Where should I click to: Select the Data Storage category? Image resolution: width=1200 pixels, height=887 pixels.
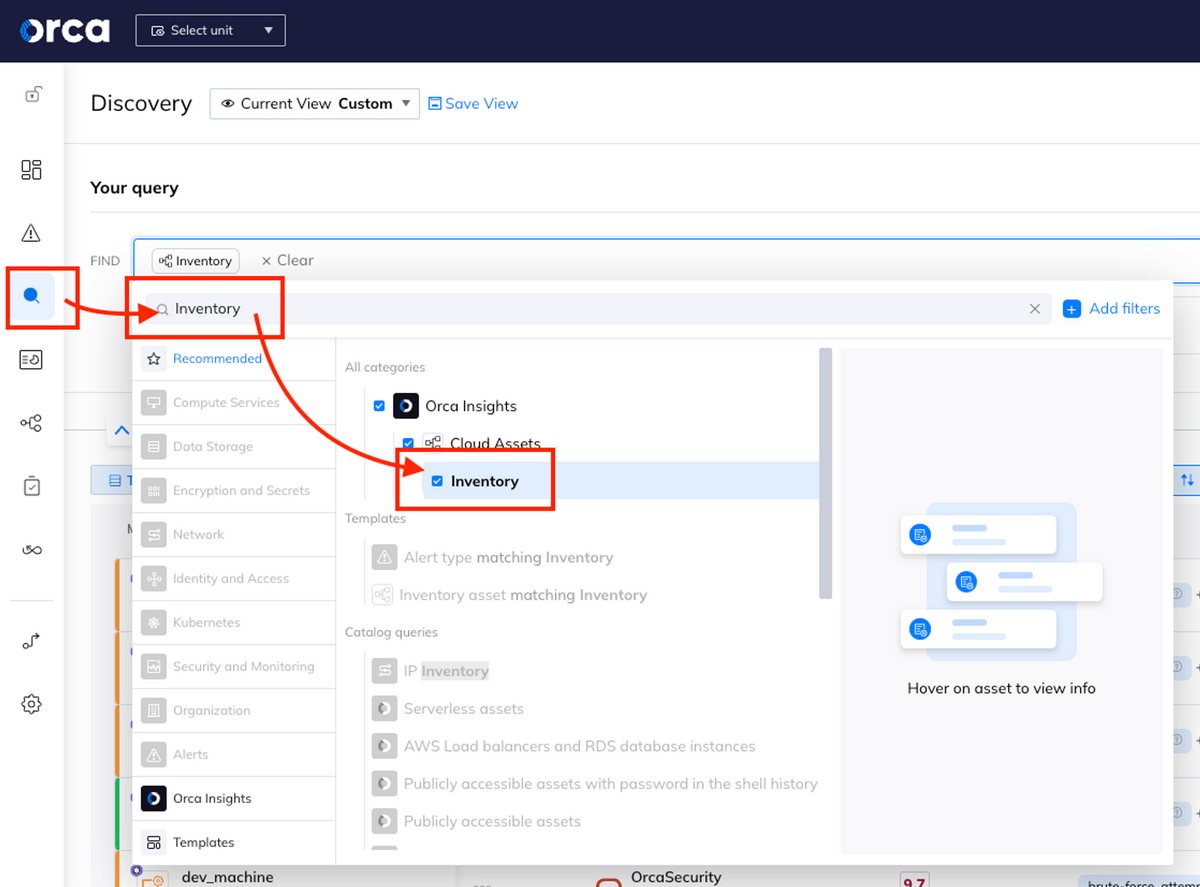pyautogui.click(x=234, y=447)
